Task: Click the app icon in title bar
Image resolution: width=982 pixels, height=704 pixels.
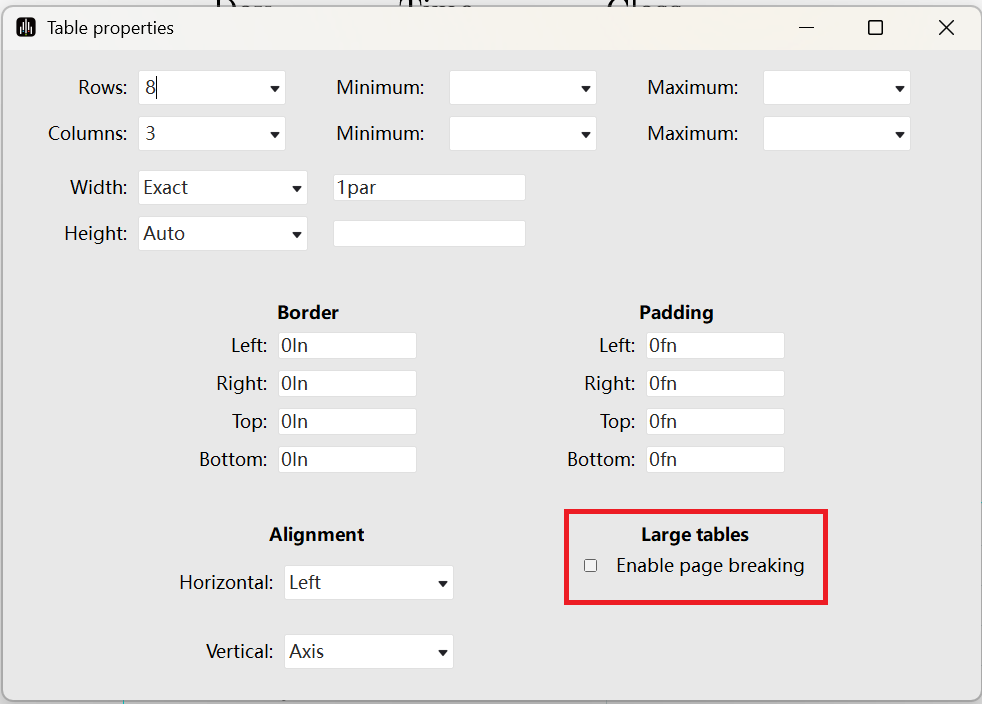Action: (26, 28)
